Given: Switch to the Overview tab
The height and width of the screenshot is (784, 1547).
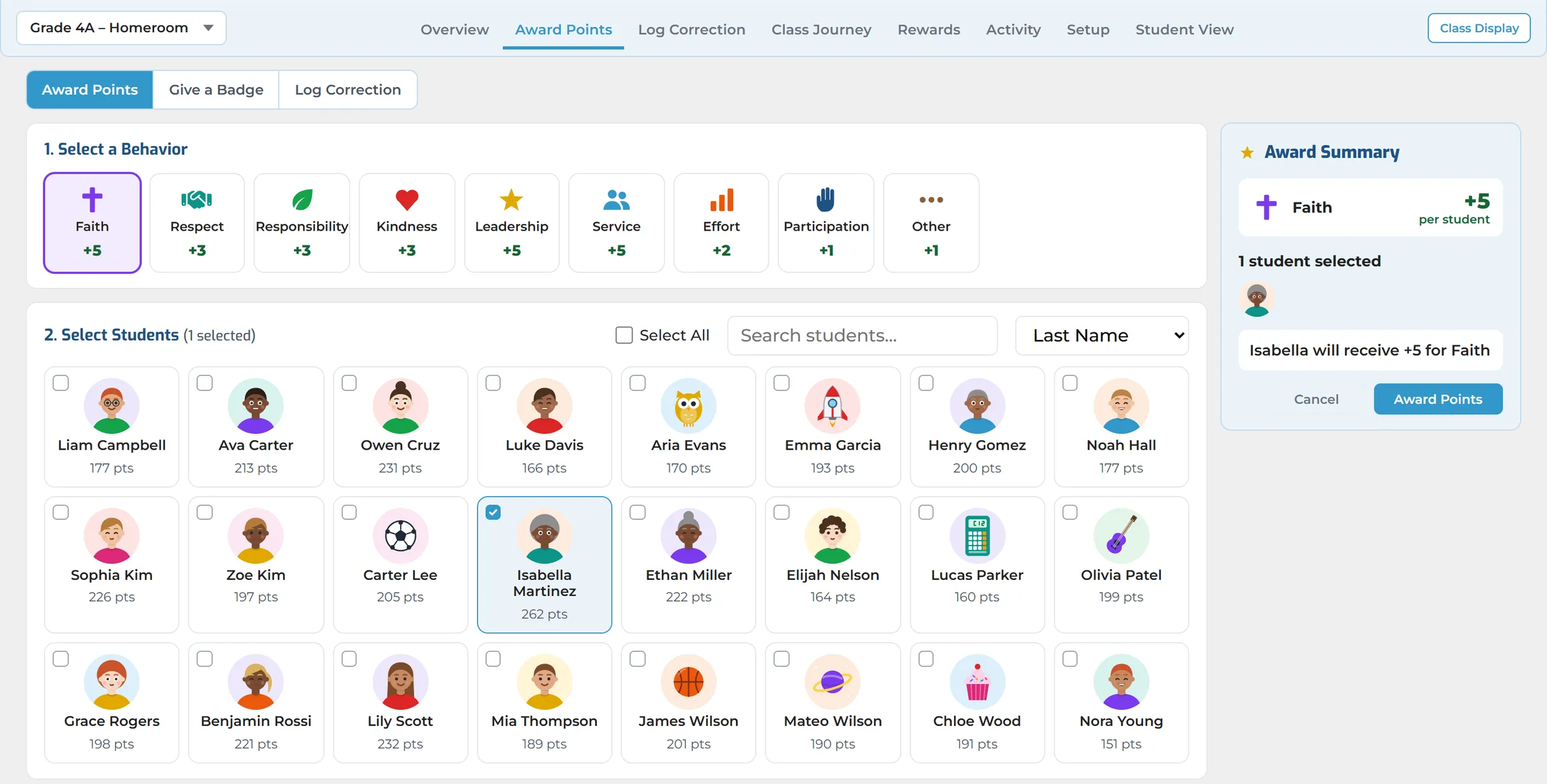Looking at the screenshot, I should (454, 30).
